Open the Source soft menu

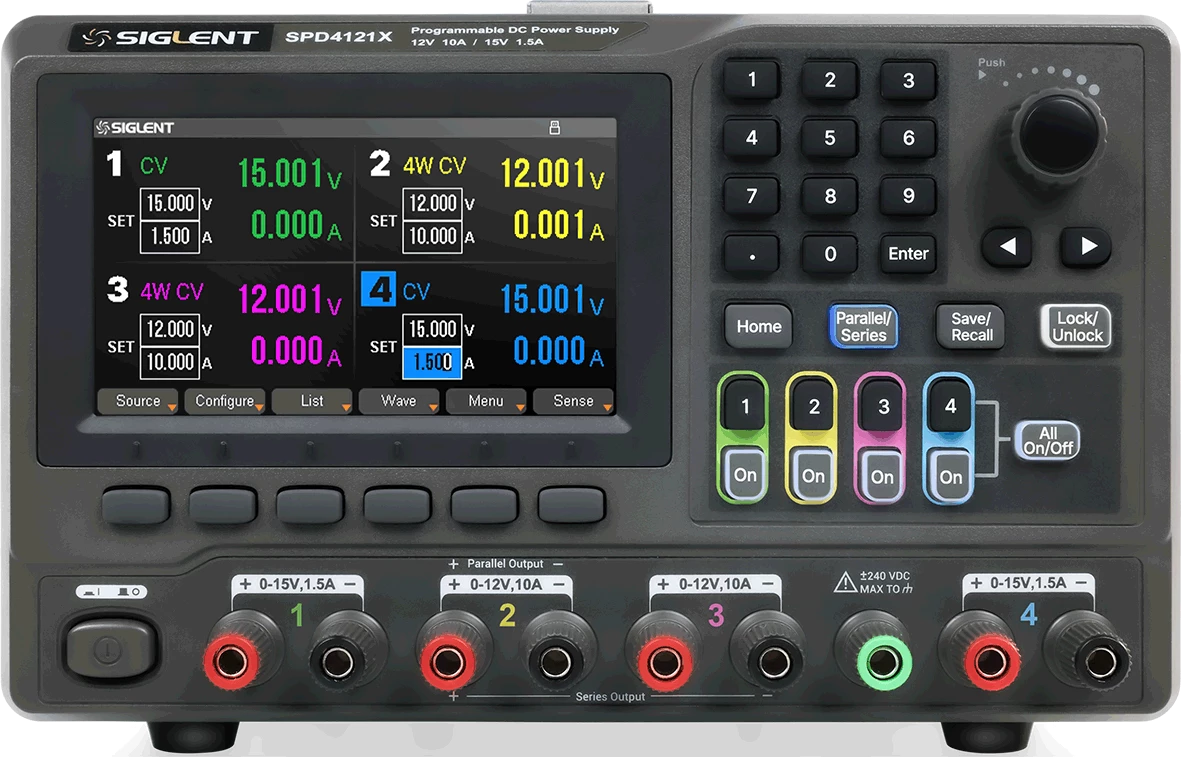(138, 401)
